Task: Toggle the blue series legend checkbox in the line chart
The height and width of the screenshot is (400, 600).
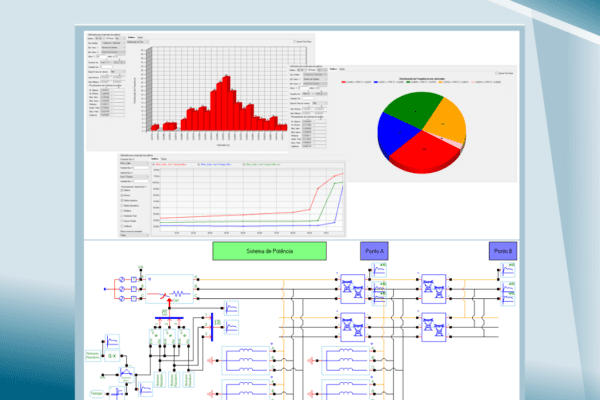Action: [199, 164]
